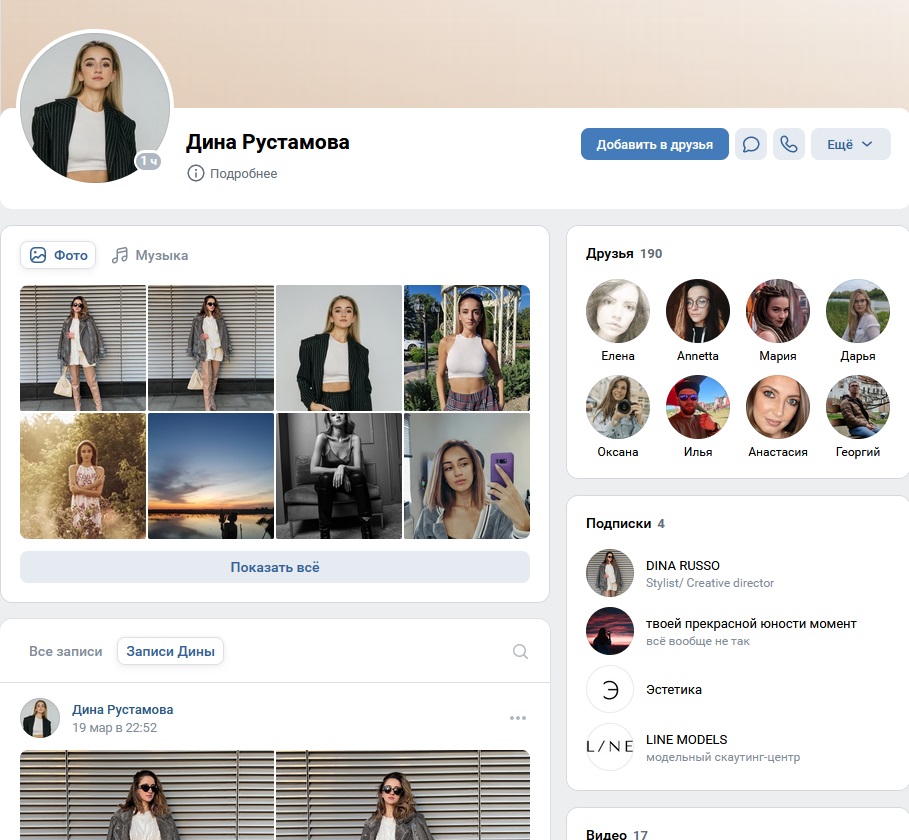909x840 pixels.
Task: Search wall posts with magnifier icon
Action: point(520,651)
